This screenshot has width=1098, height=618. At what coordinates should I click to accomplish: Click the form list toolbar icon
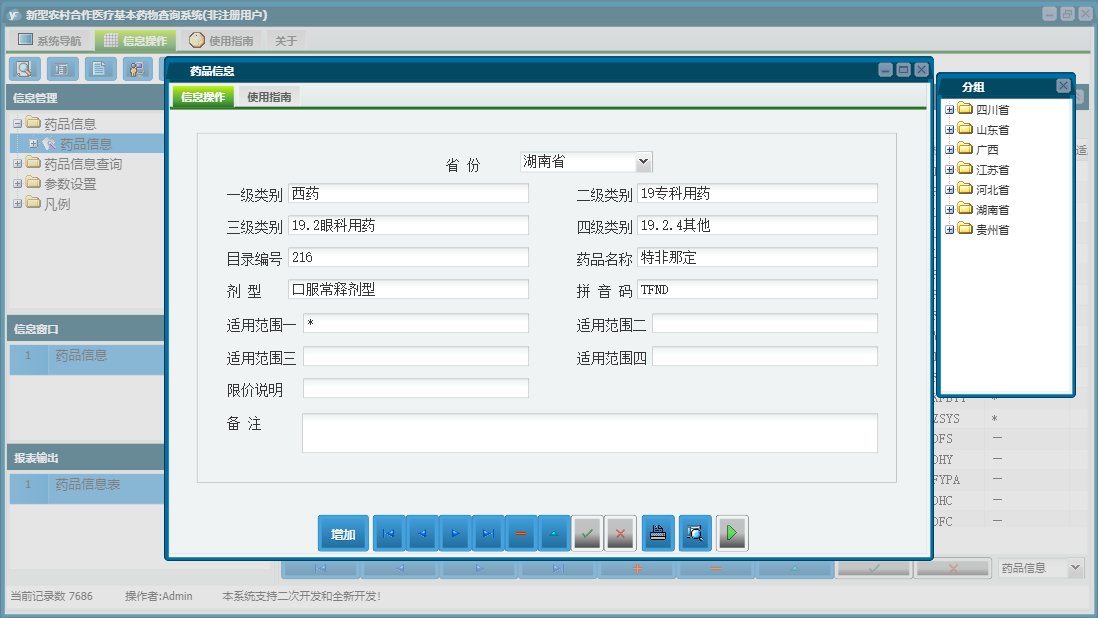(62, 69)
